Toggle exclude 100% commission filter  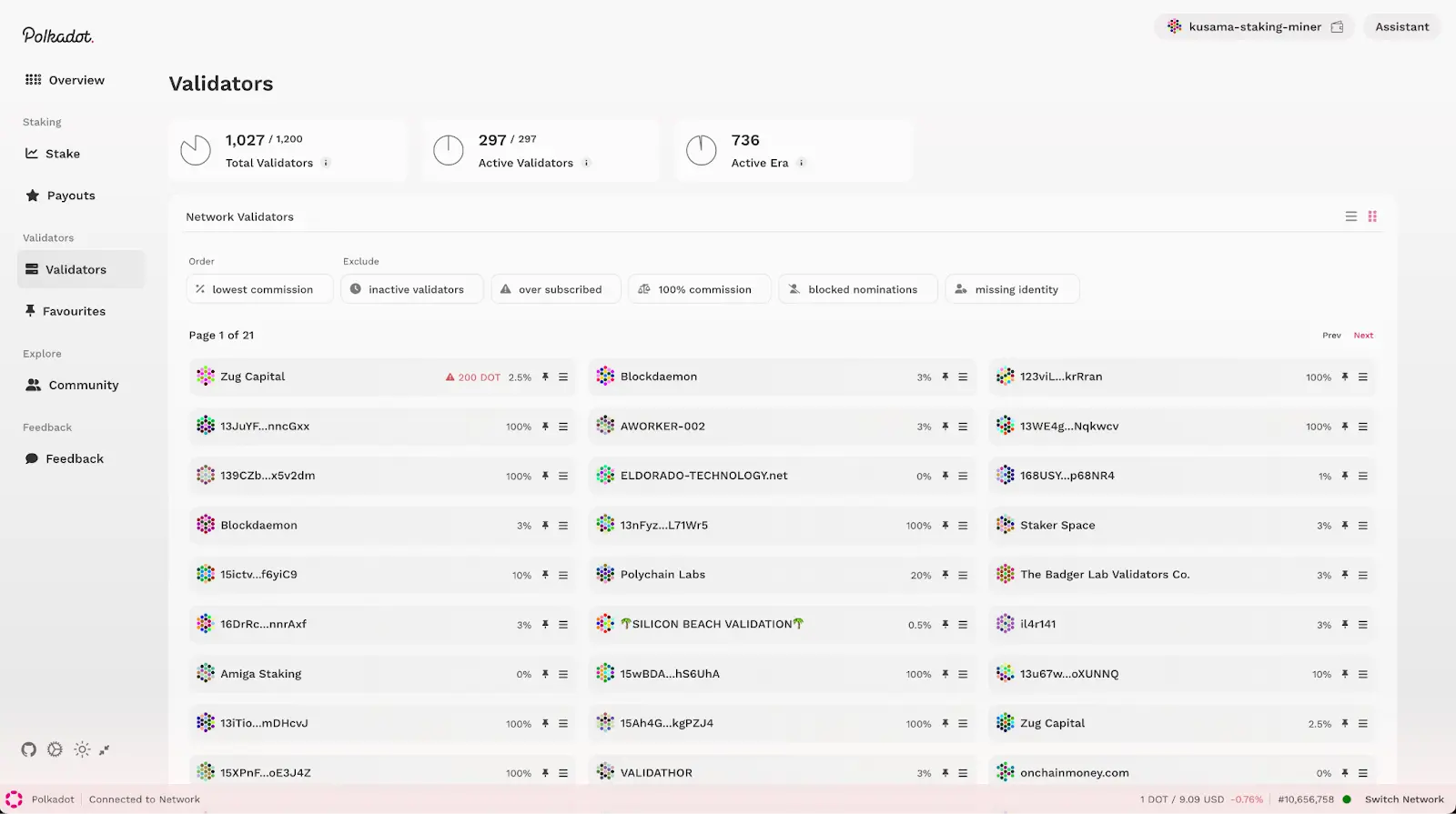click(699, 289)
